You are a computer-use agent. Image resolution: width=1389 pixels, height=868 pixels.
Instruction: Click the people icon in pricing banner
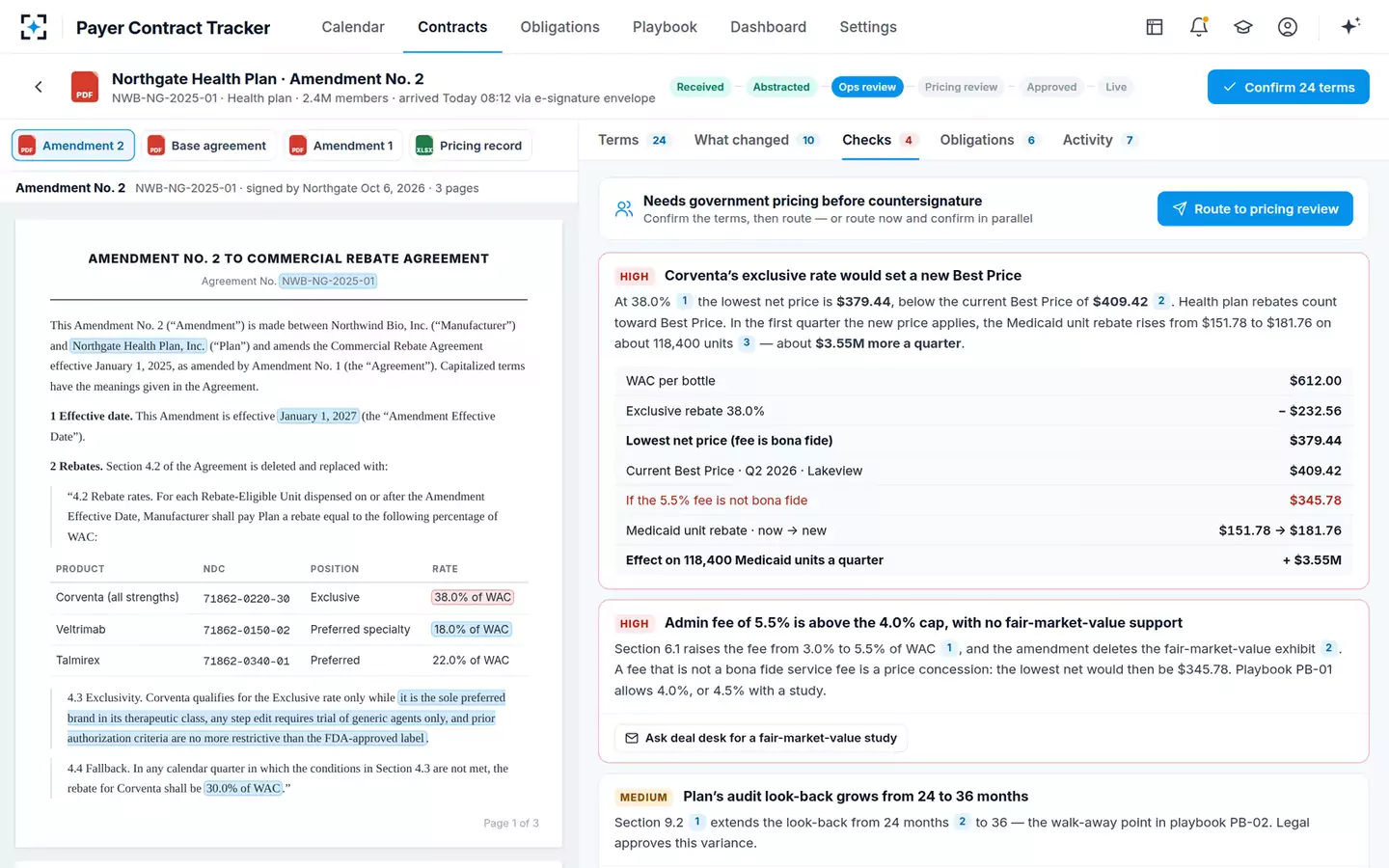pyautogui.click(x=624, y=208)
